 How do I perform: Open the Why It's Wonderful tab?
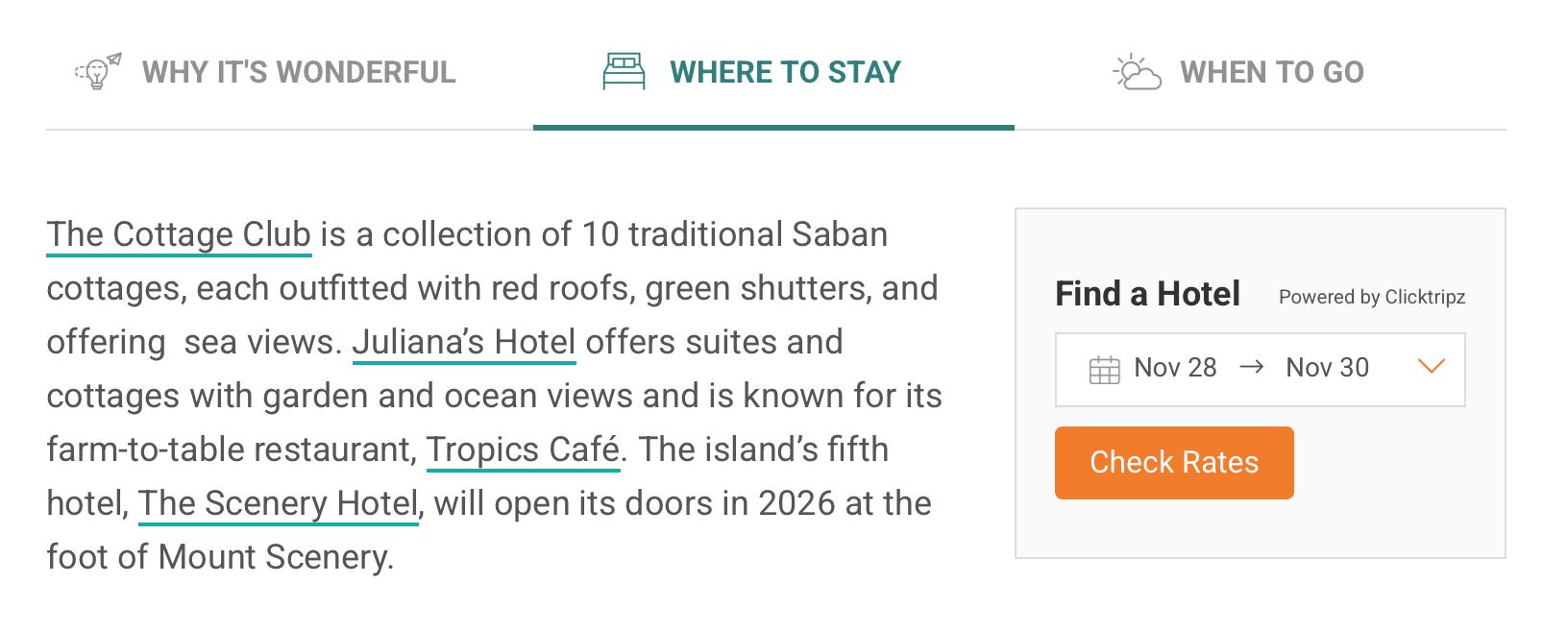tap(298, 72)
